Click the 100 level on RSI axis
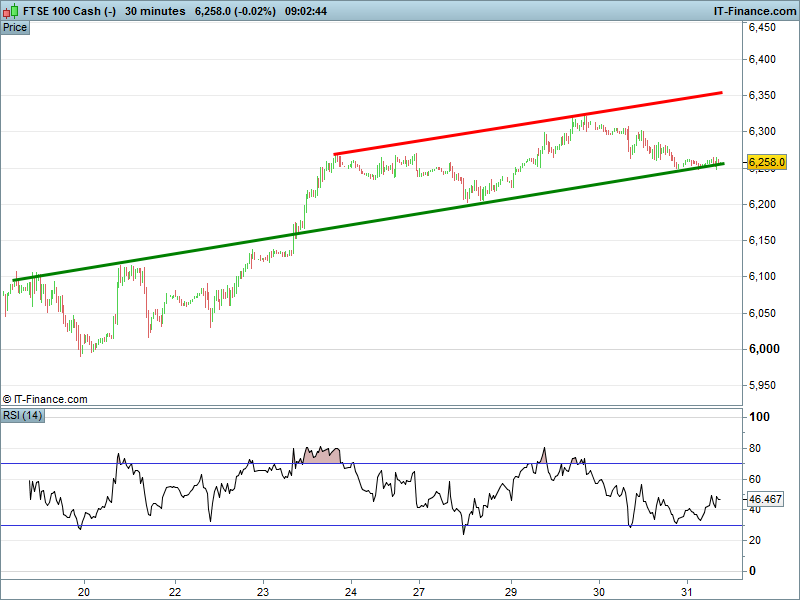This screenshot has width=800, height=600. (x=758, y=417)
